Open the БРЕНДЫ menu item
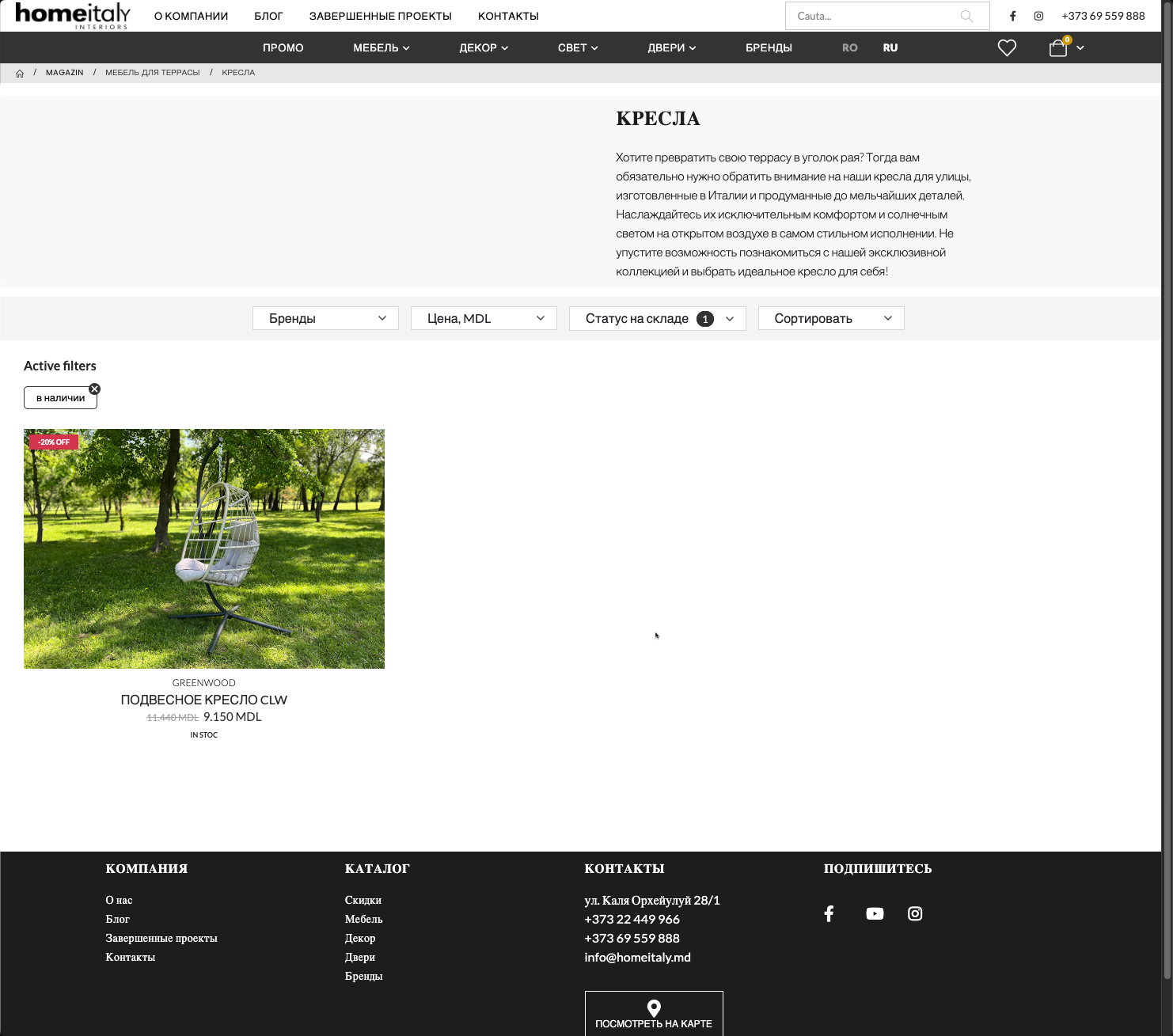 pyautogui.click(x=769, y=47)
